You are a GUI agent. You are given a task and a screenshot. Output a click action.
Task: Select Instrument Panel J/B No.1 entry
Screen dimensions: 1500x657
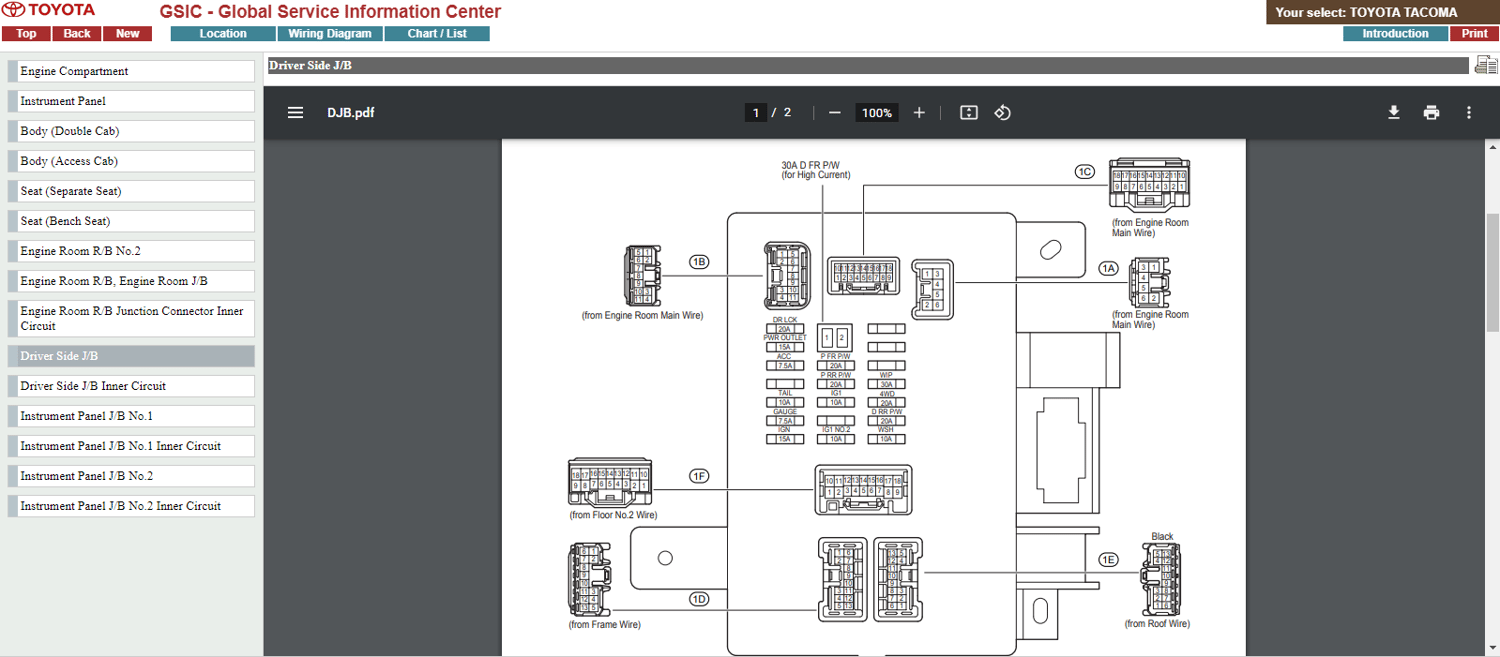pos(131,416)
